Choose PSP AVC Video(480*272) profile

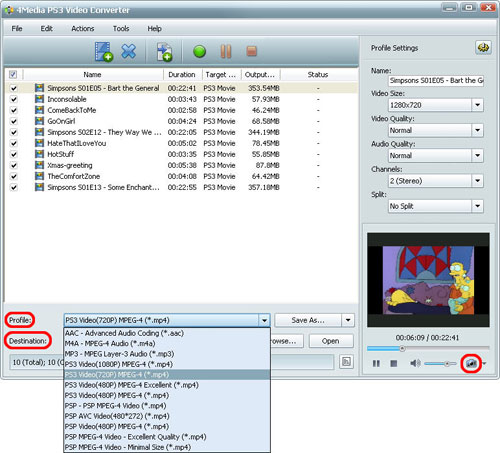coord(167,416)
